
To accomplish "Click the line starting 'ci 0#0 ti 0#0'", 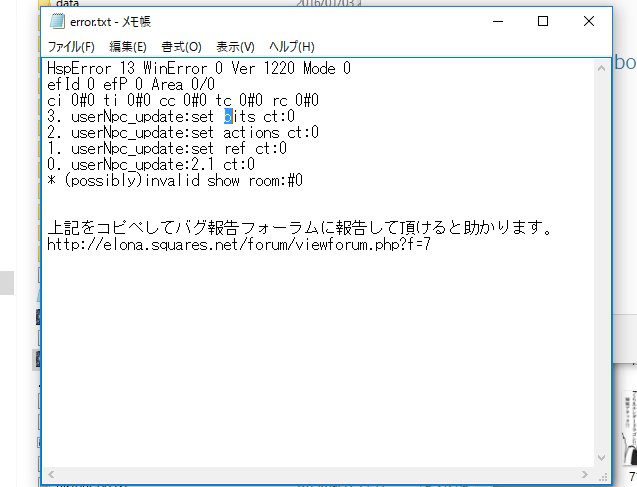I will coord(183,100).
